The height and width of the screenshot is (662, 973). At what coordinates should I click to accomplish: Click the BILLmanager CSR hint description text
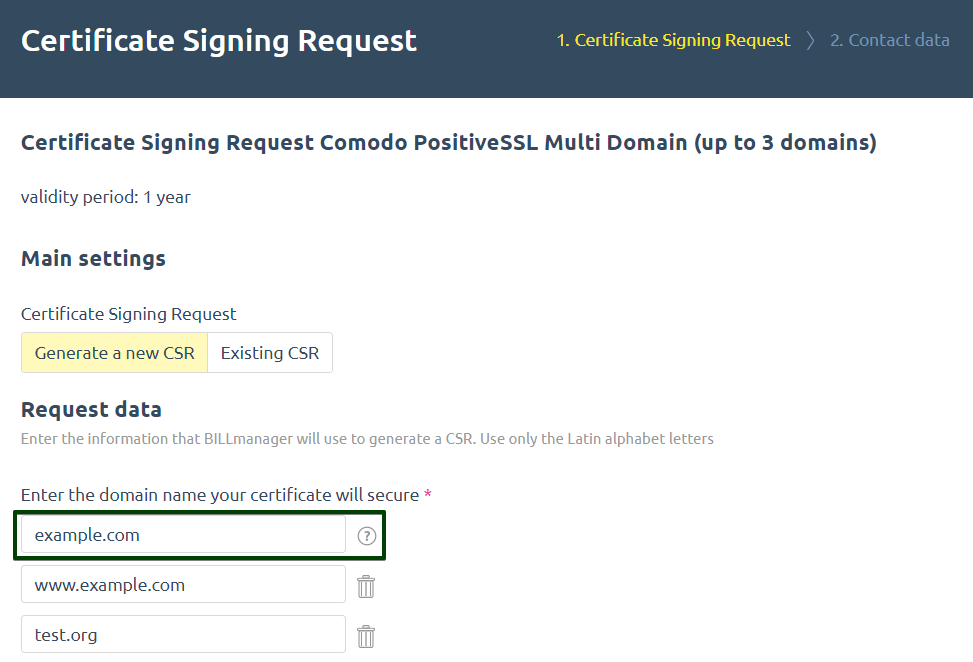click(367, 439)
